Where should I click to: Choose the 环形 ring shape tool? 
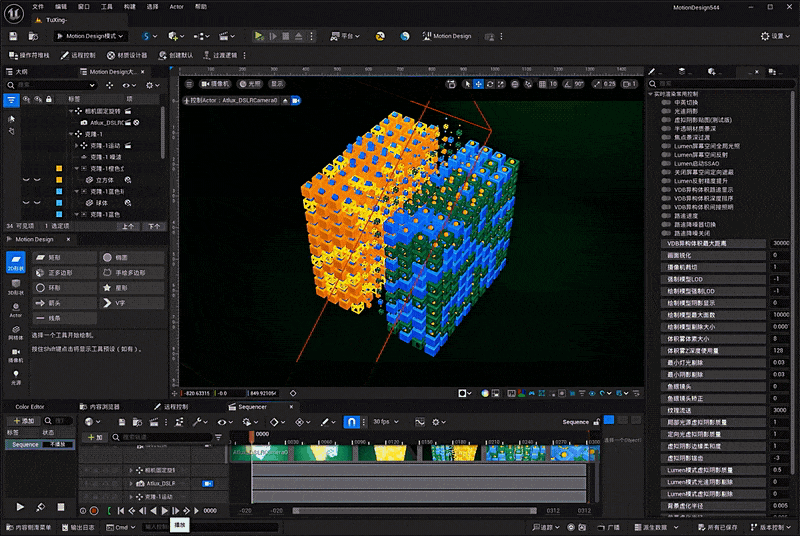pos(65,288)
